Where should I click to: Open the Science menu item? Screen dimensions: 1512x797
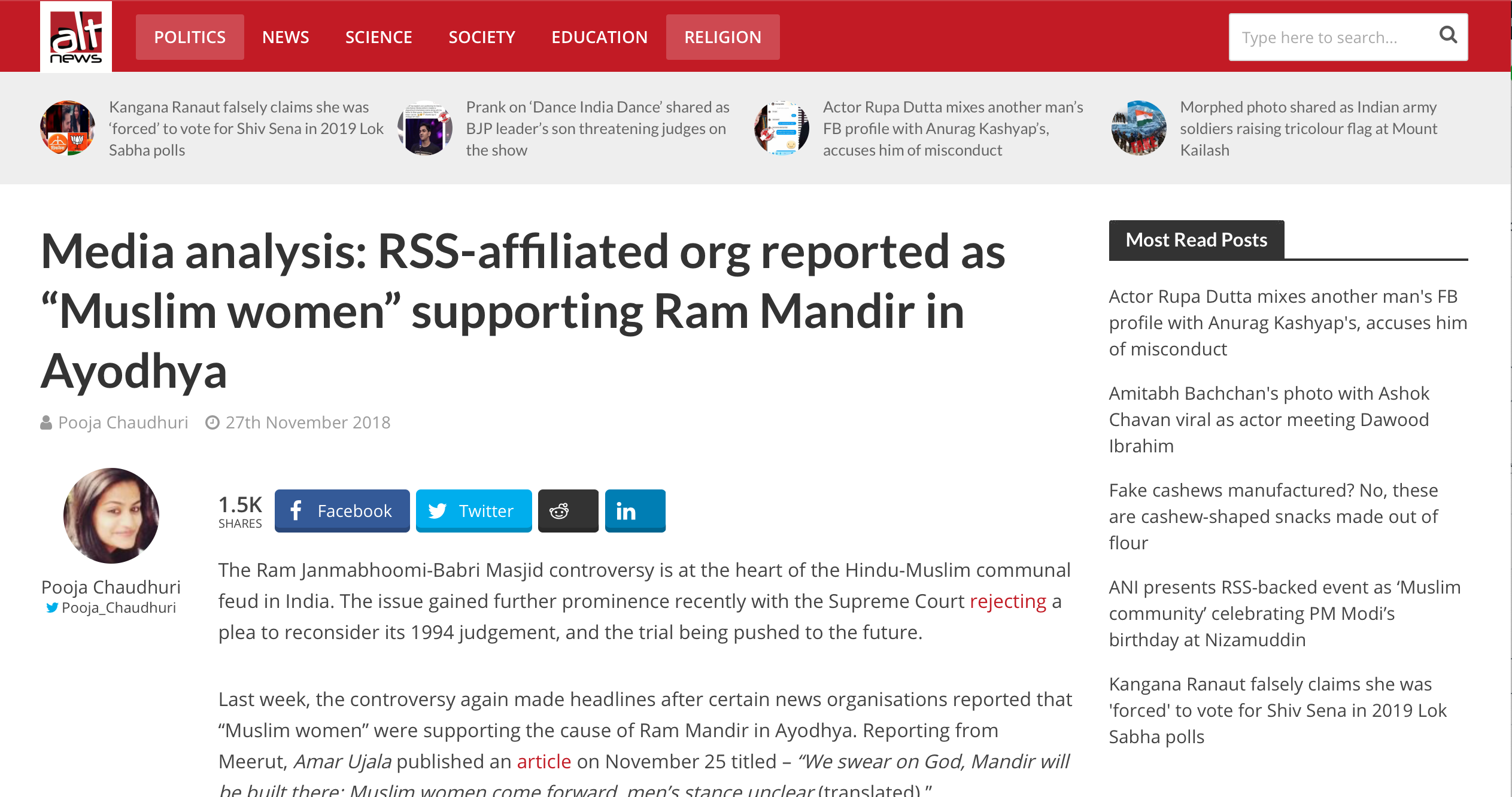click(378, 37)
